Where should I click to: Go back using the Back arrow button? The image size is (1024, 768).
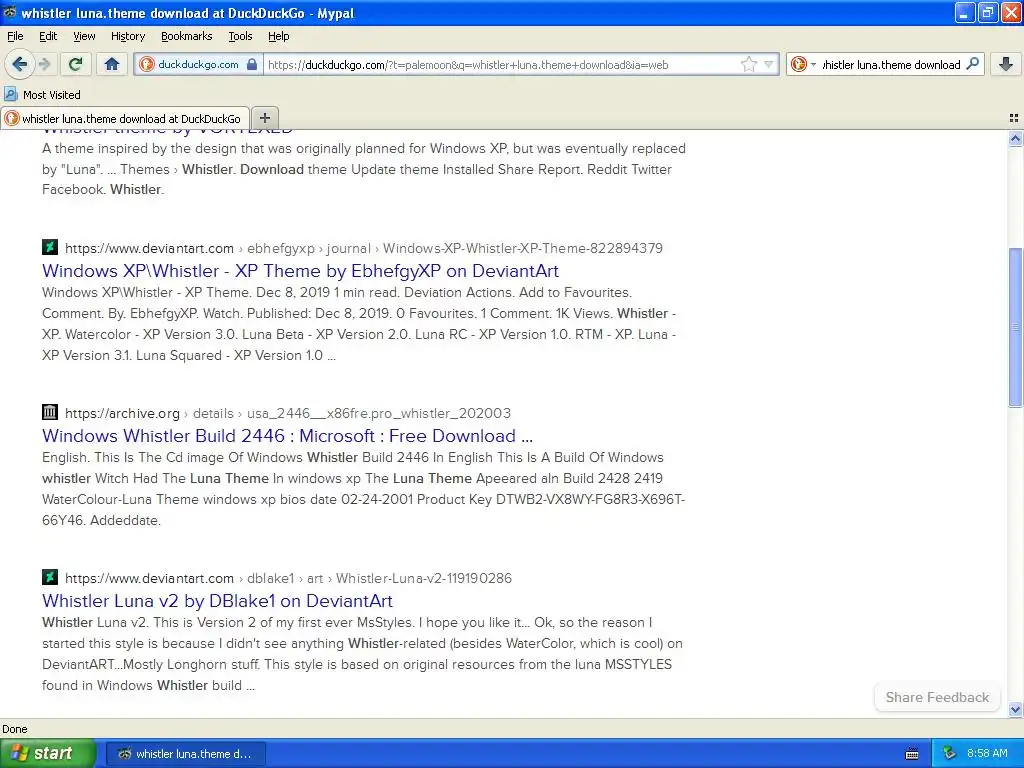[20, 64]
